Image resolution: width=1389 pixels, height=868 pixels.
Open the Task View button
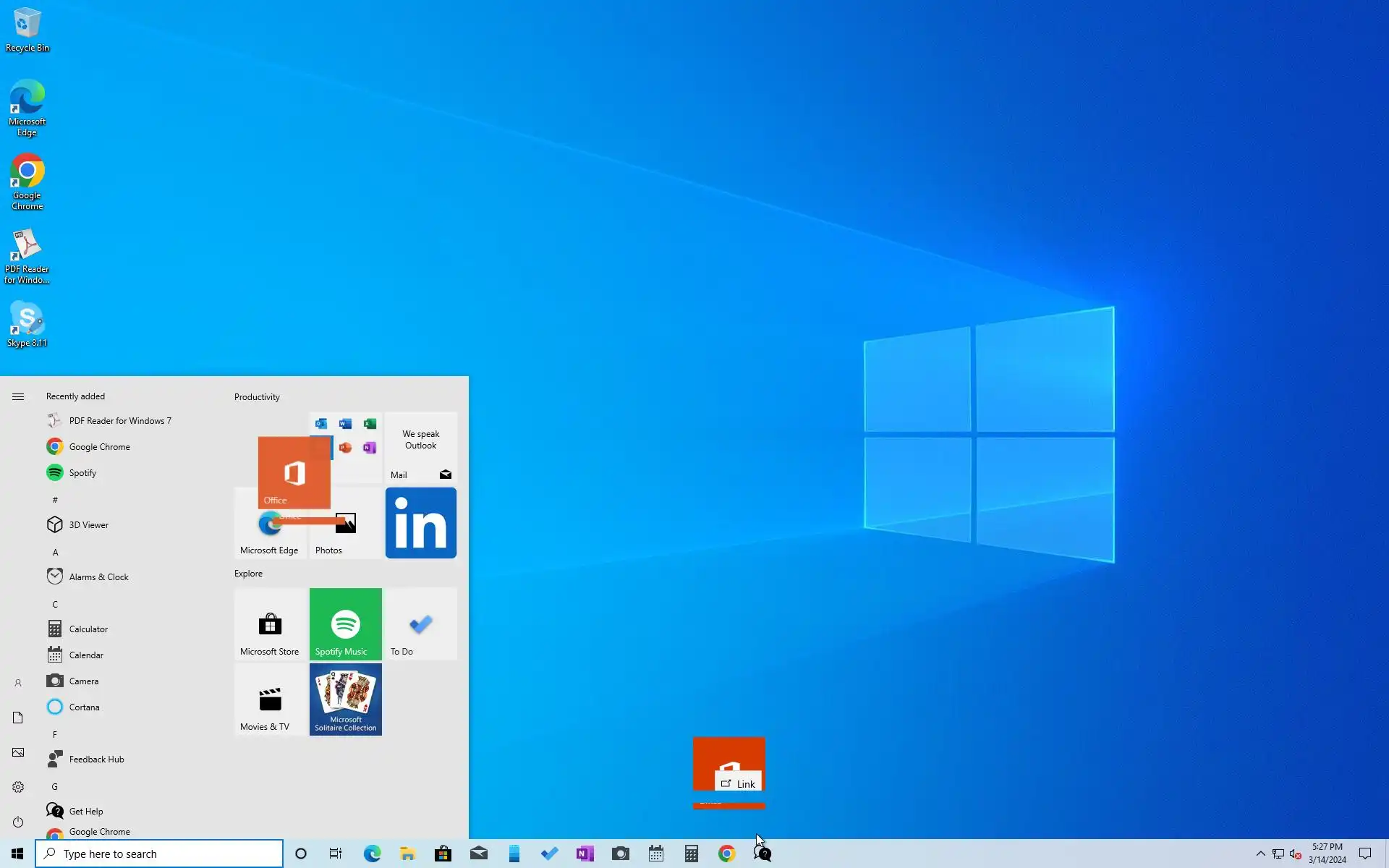[336, 854]
